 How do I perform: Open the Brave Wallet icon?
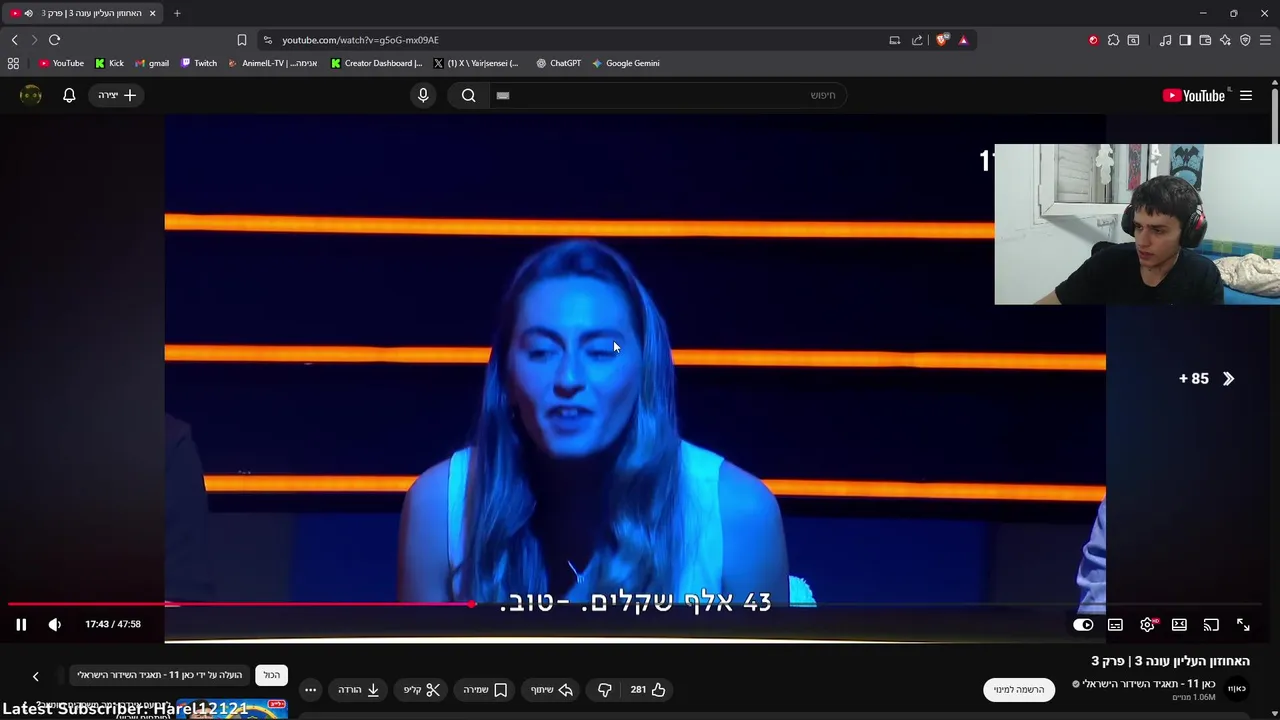pos(1205,40)
